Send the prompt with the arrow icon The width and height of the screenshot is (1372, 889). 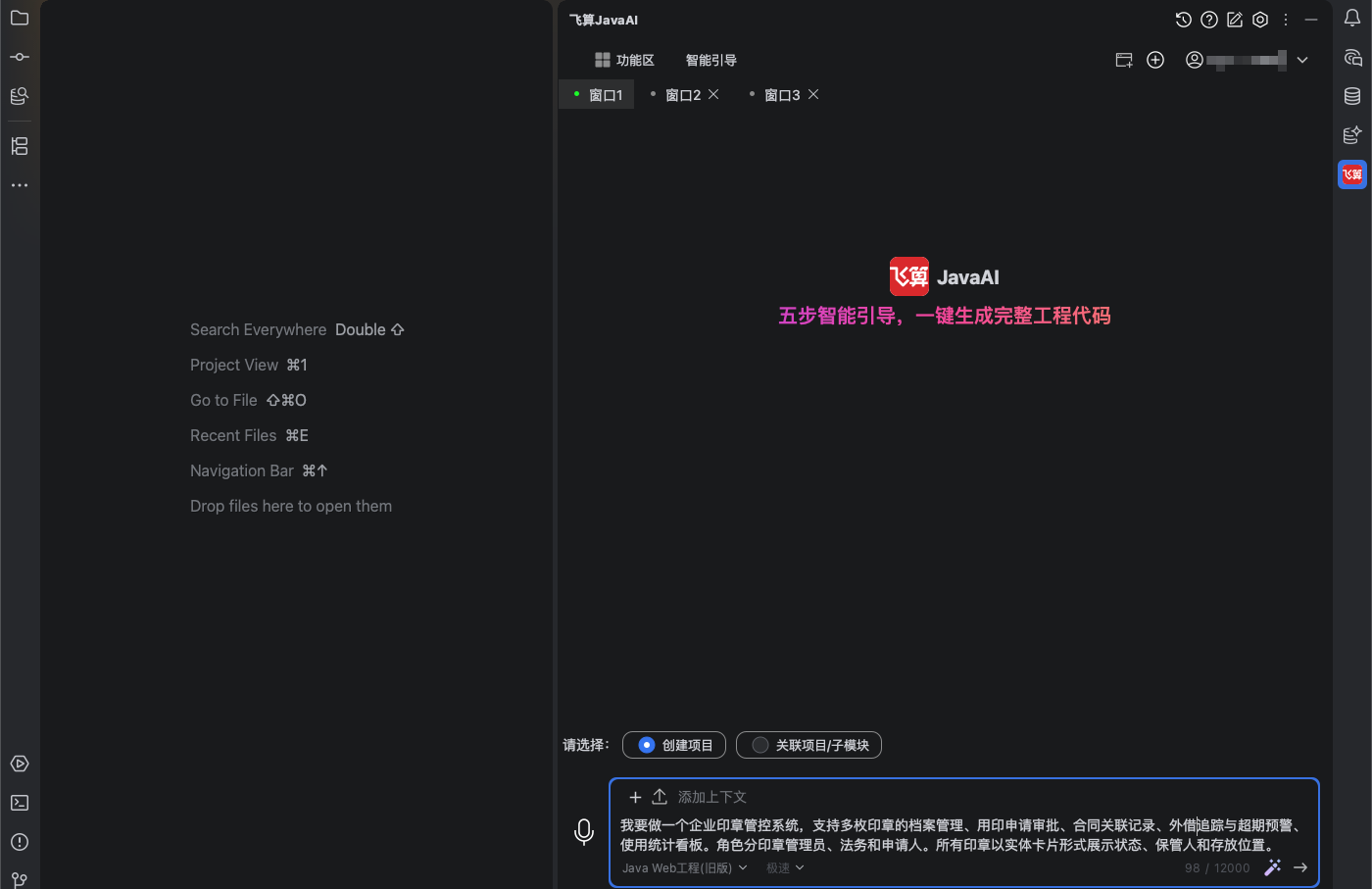tap(1300, 867)
